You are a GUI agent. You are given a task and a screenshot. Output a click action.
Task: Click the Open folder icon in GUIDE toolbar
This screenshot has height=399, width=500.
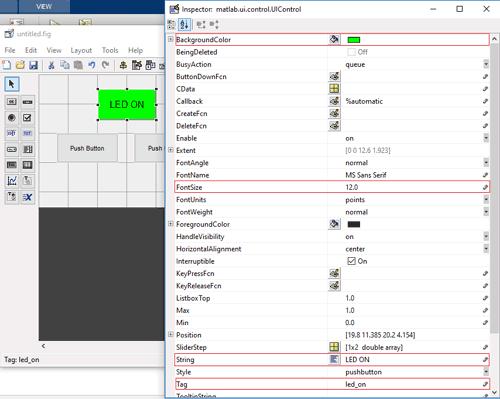[20, 65]
